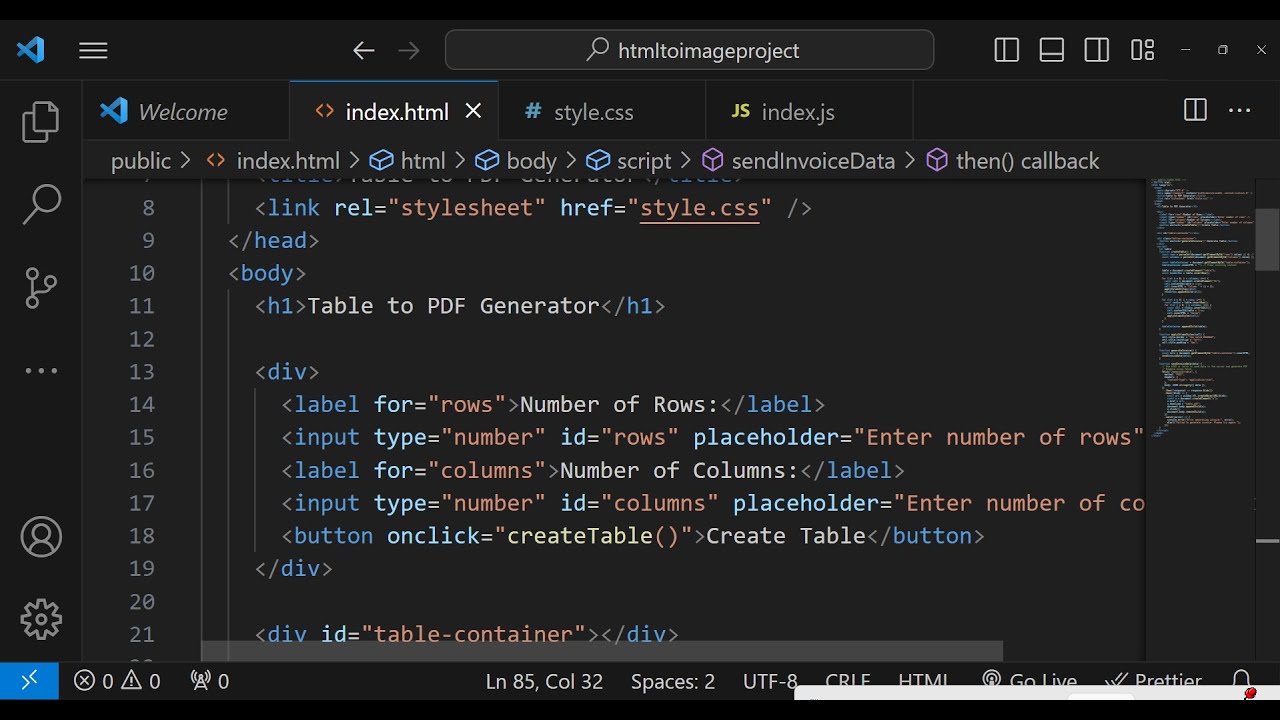
Task: Click the hamburger application menu
Action: click(93, 50)
